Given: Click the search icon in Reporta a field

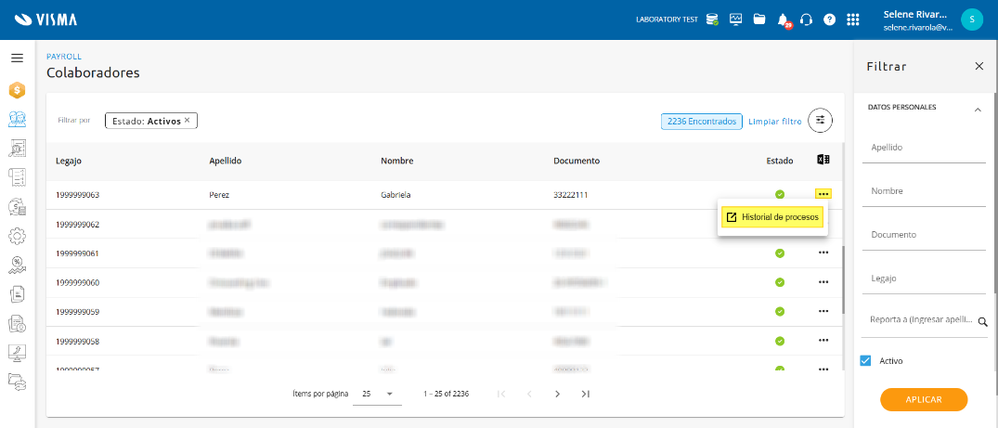Looking at the screenshot, I should click(982, 322).
